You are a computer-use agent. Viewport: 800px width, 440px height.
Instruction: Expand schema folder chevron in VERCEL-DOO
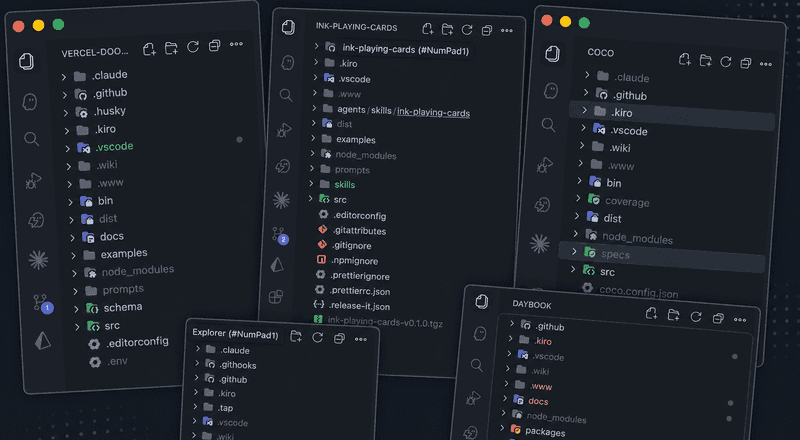[76, 309]
